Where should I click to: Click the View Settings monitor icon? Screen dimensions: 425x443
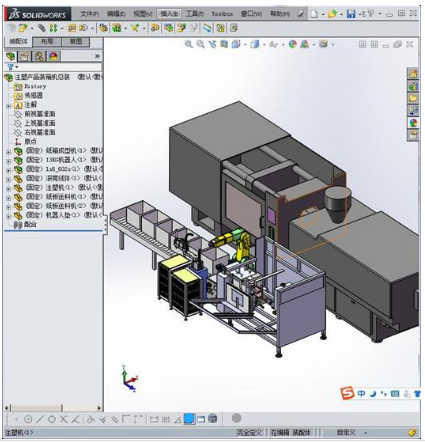coord(323,44)
